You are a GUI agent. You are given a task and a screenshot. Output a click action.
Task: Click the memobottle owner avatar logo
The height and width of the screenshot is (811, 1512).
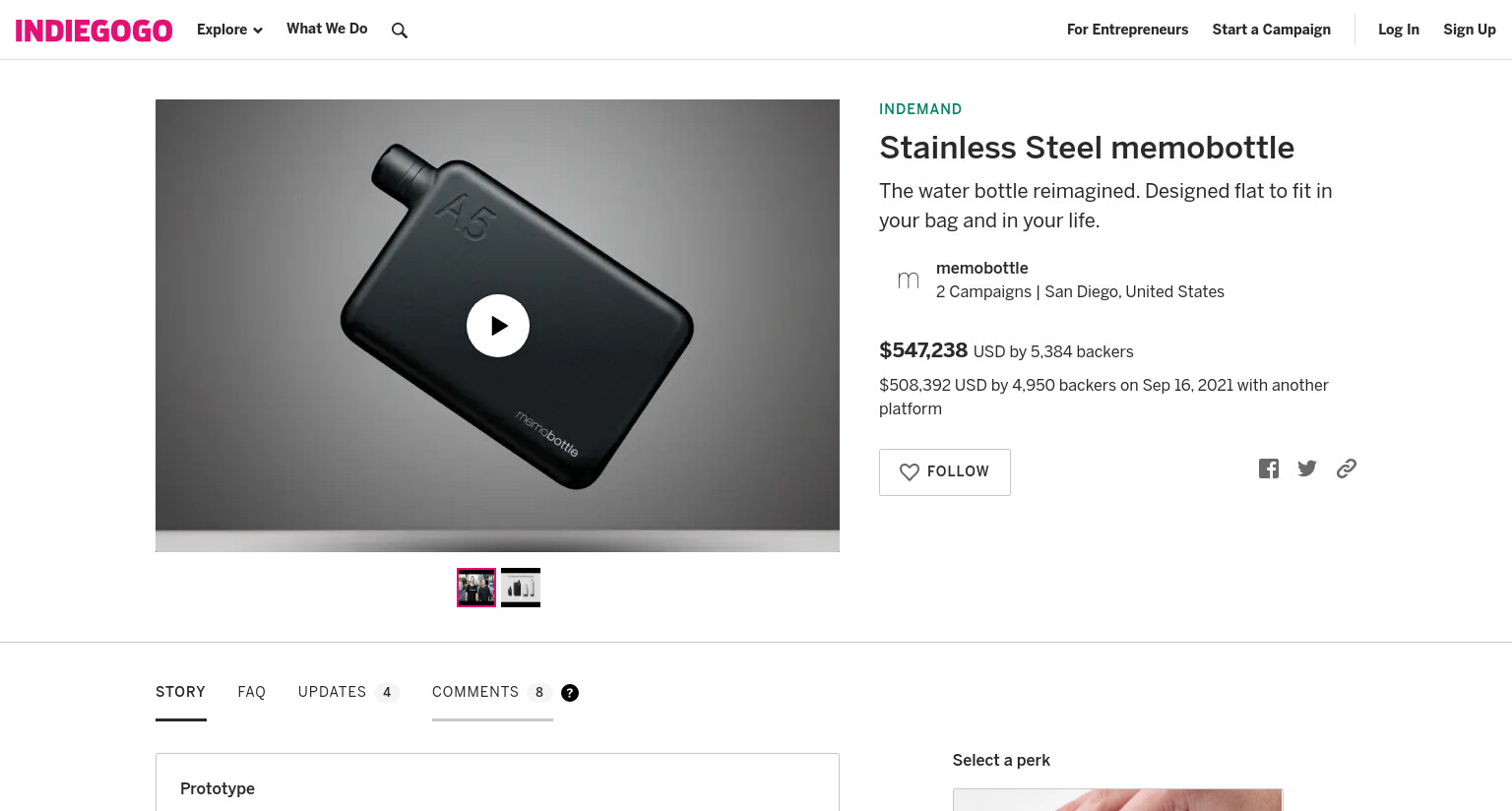(x=909, y=281)
